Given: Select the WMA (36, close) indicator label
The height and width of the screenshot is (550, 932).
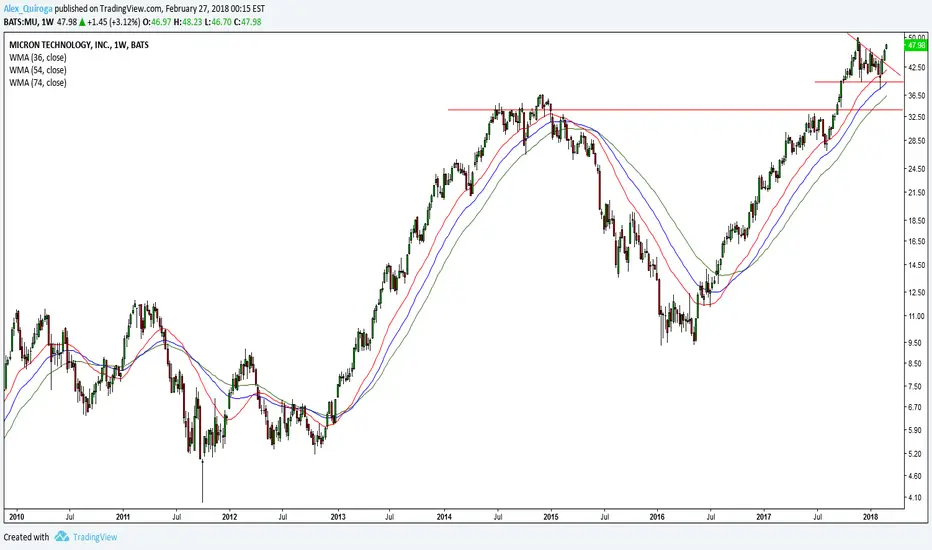Looking at the screenshot, I should (x=38, y=58).
